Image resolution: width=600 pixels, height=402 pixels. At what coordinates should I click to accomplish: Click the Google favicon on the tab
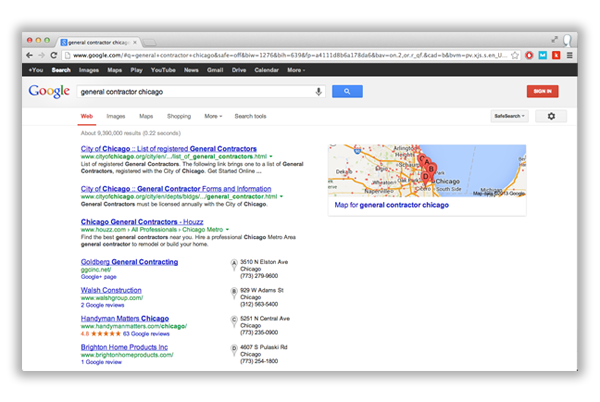click(x=64, y=42)
